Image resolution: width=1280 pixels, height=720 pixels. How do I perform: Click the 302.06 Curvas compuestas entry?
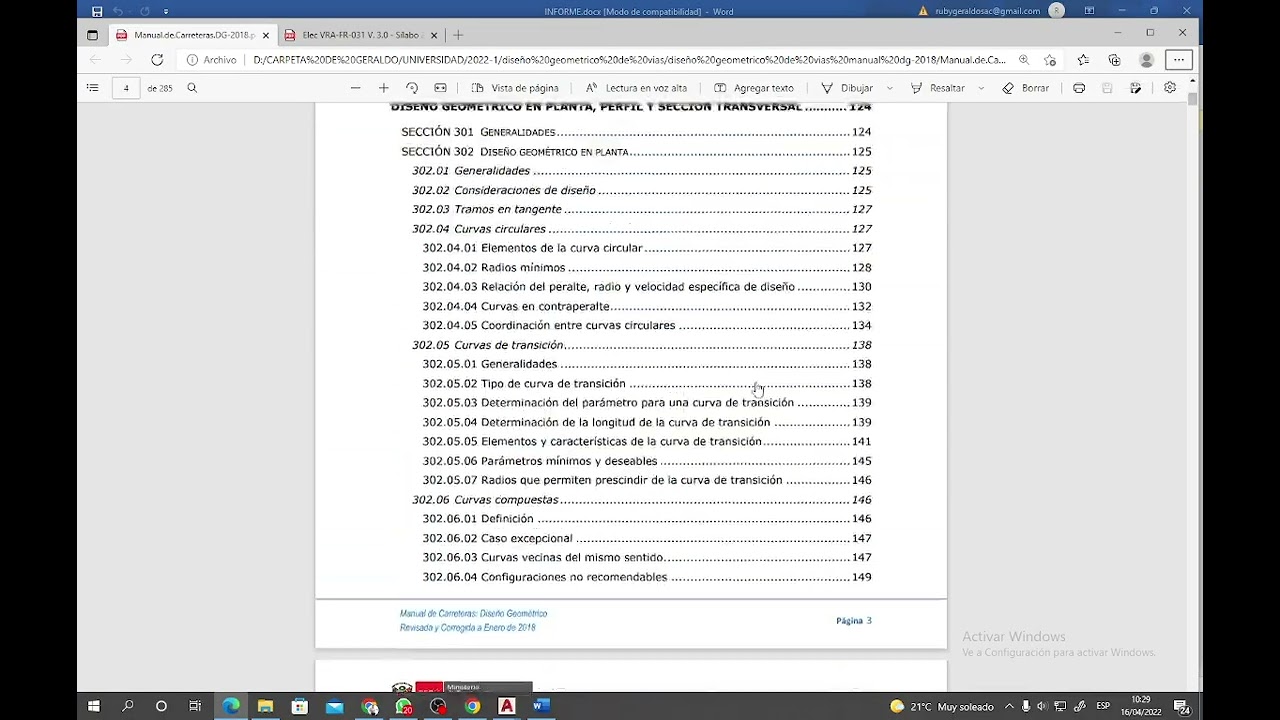tap(642, 499)
